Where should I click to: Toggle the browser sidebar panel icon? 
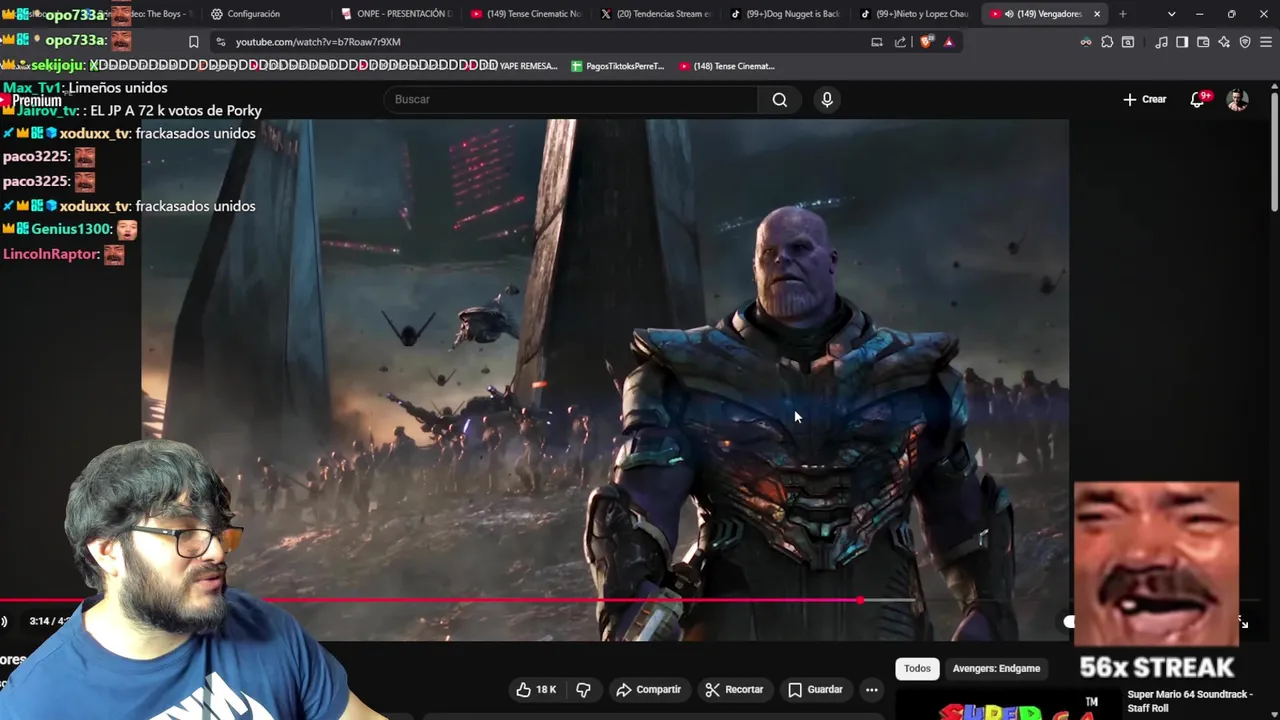coord(1182,42)
